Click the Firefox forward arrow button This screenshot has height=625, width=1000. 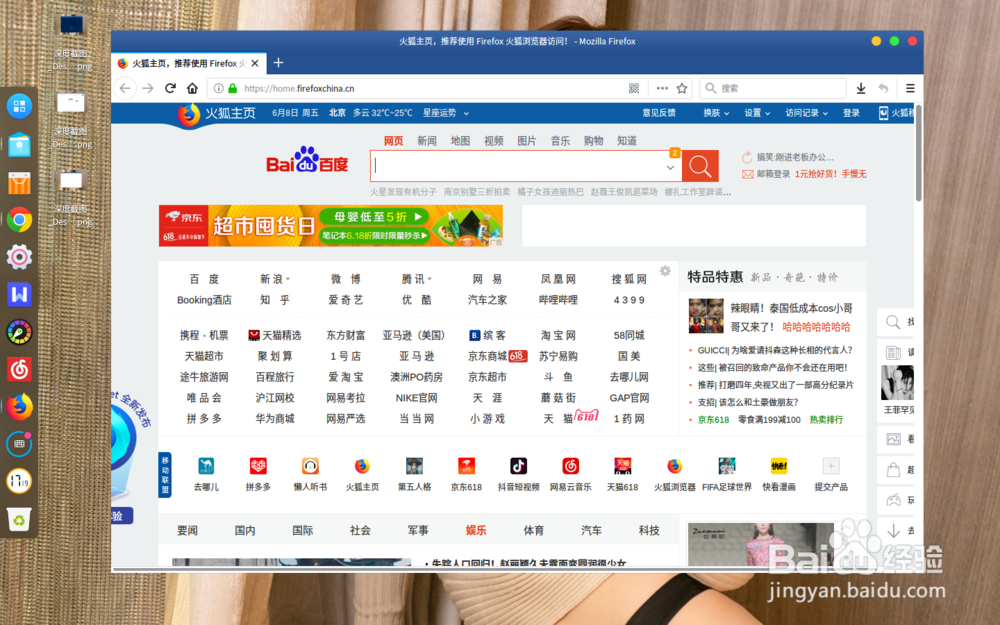coord(148,88)
